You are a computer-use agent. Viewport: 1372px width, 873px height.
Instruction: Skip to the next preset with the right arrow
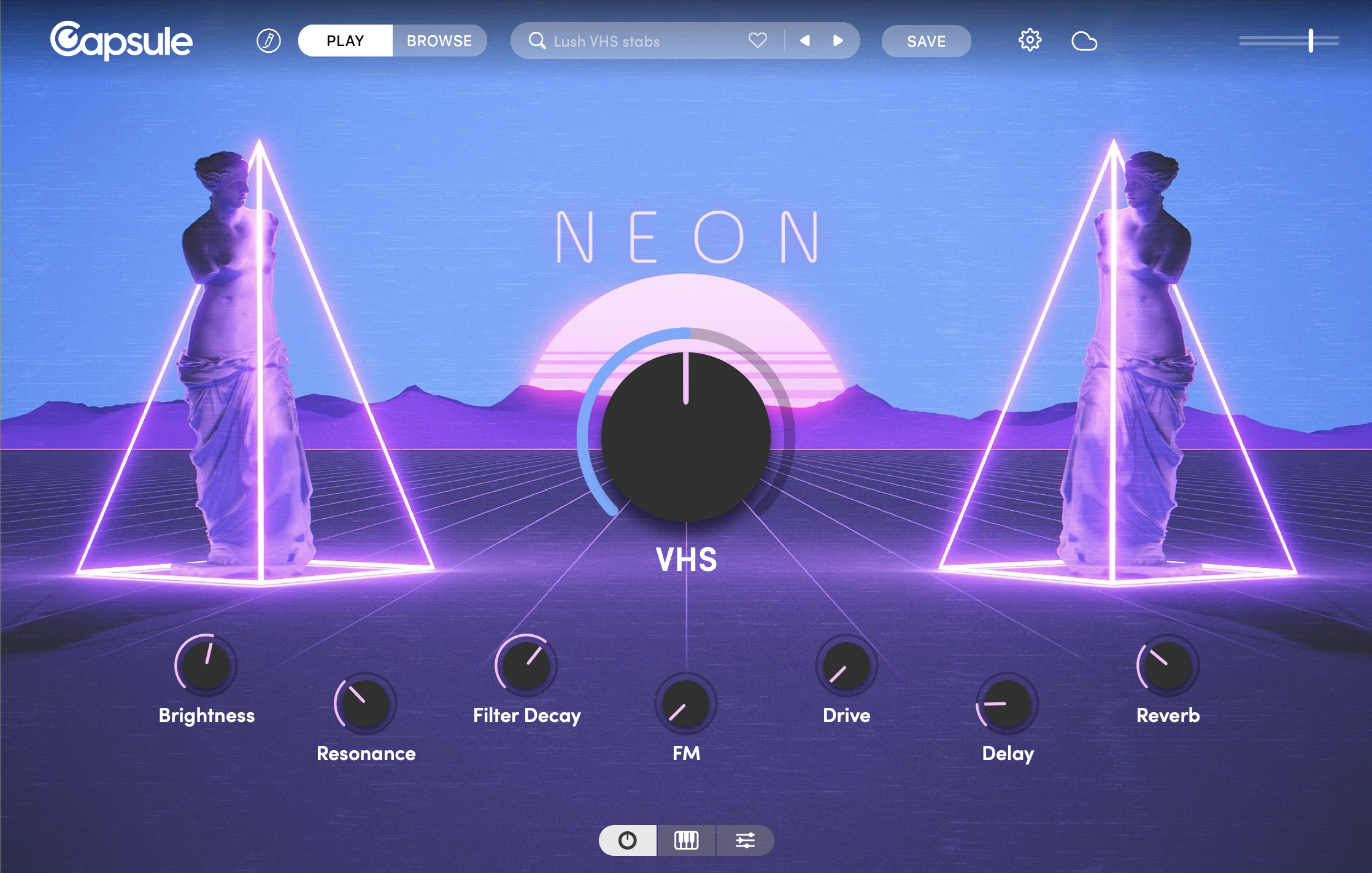[838, 41]
